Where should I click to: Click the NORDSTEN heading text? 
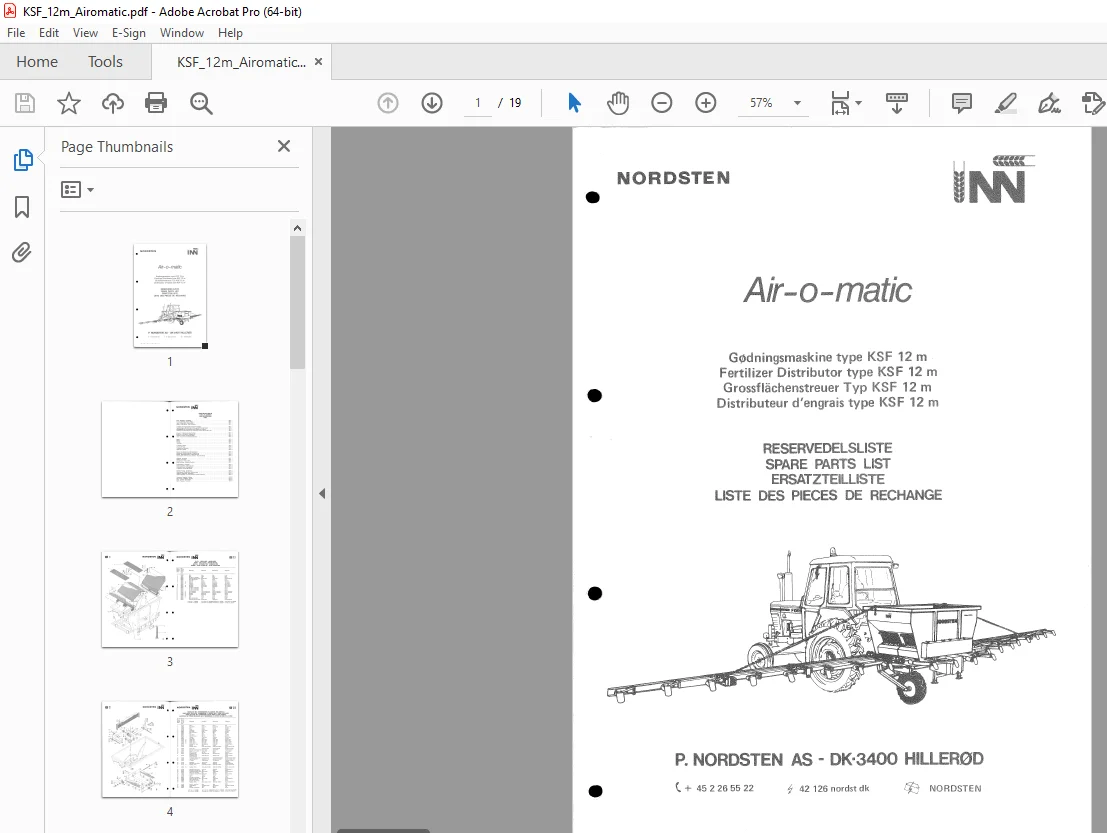click(x=674, y=178)
